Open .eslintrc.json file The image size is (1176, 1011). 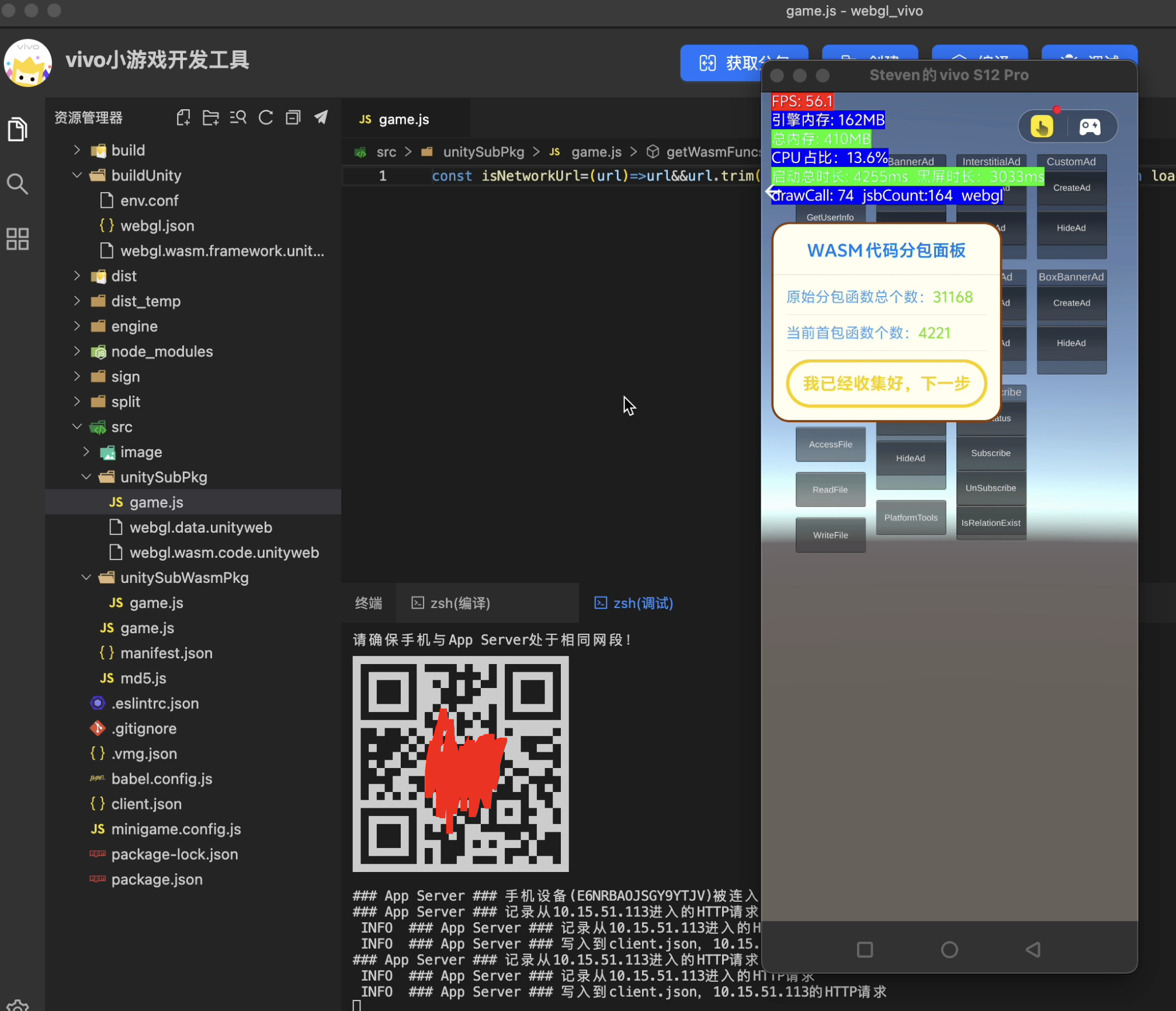(155, 703)
